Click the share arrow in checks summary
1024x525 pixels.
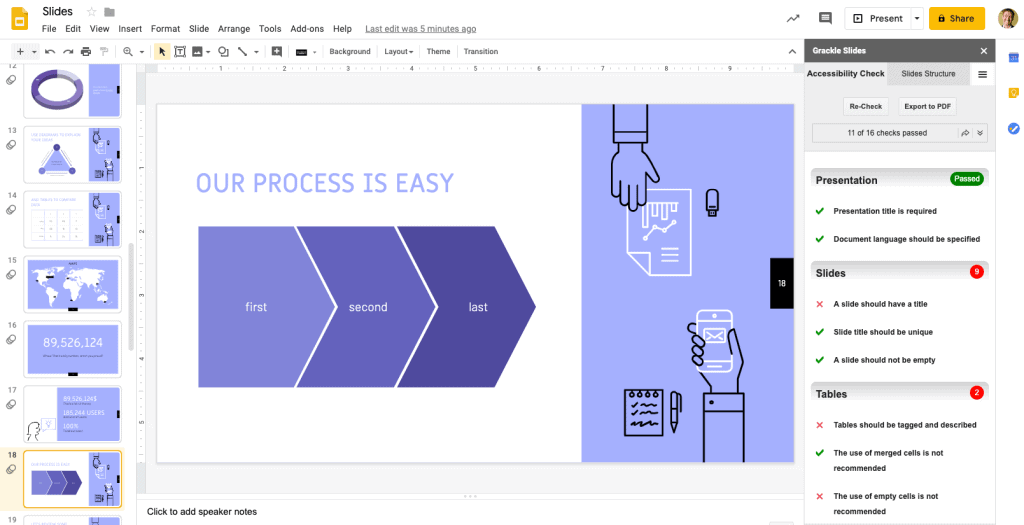(965, 133)
